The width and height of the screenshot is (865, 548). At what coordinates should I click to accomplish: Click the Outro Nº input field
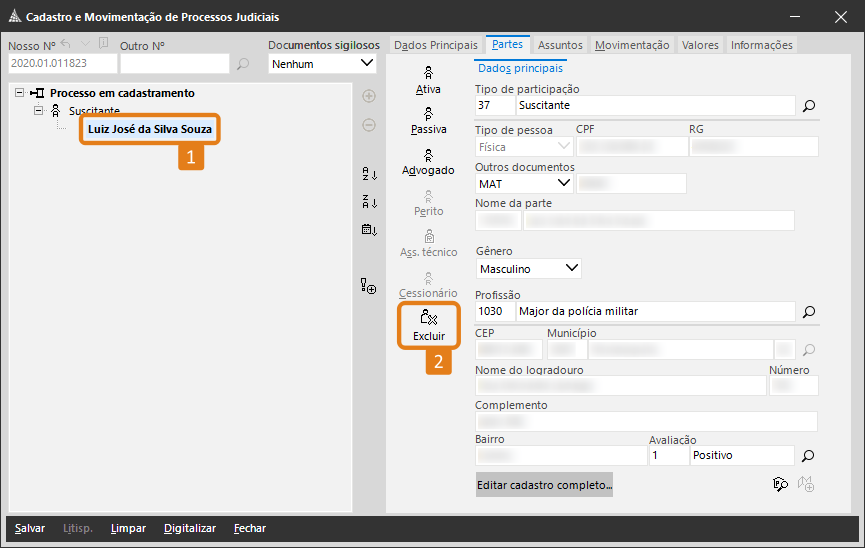pos(174,64)
